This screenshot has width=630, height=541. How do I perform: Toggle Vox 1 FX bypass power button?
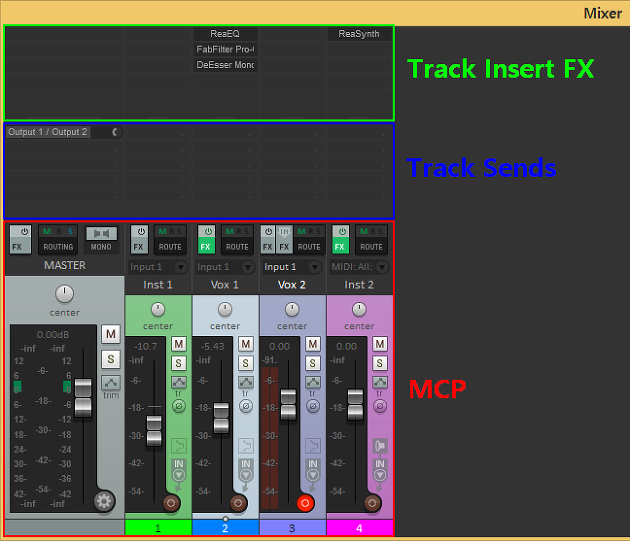[x=208, y=232]
